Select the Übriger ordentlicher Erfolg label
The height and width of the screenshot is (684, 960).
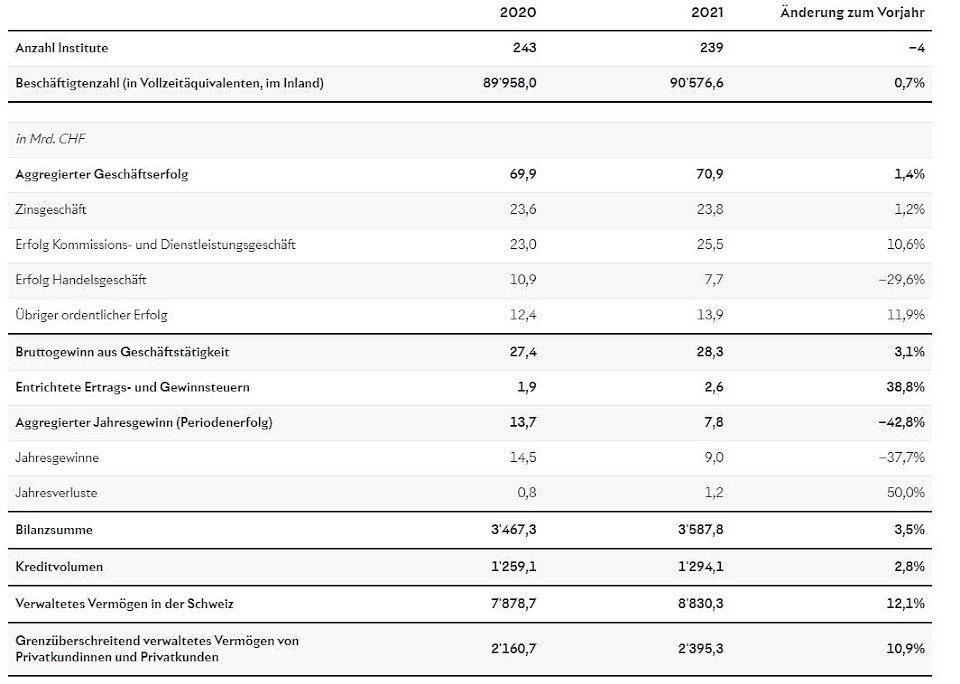(91, 315)
